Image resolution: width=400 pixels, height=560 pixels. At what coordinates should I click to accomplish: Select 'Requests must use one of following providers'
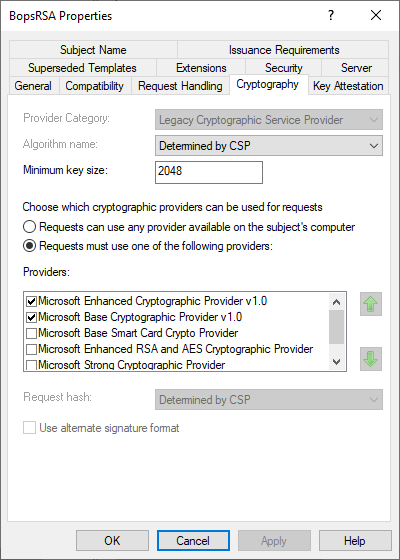coord(29,246)
